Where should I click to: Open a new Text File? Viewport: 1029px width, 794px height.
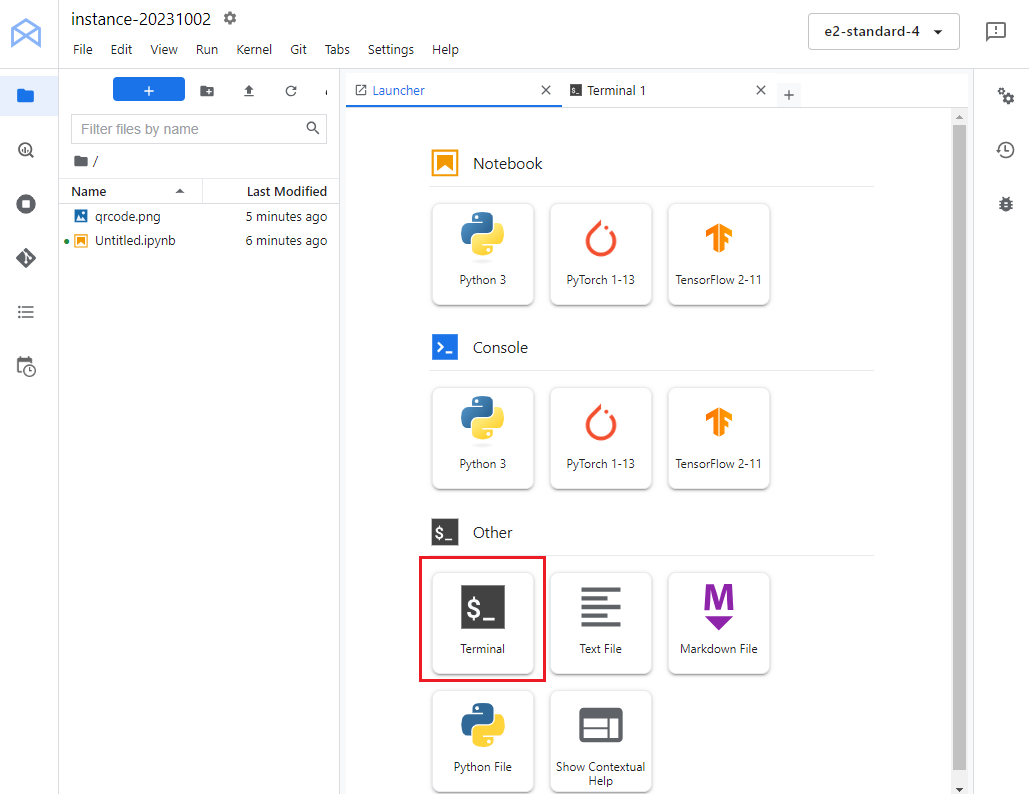pyautogui.click(x=600, y=622)
